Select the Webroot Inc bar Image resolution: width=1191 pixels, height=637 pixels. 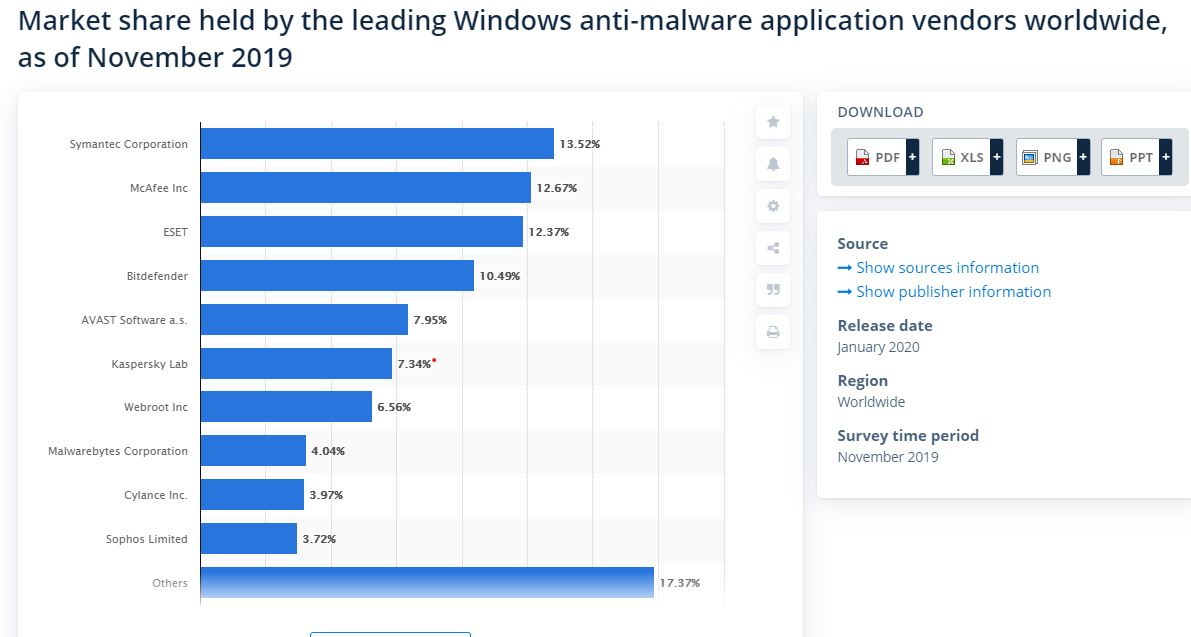[x=286, y=407]
